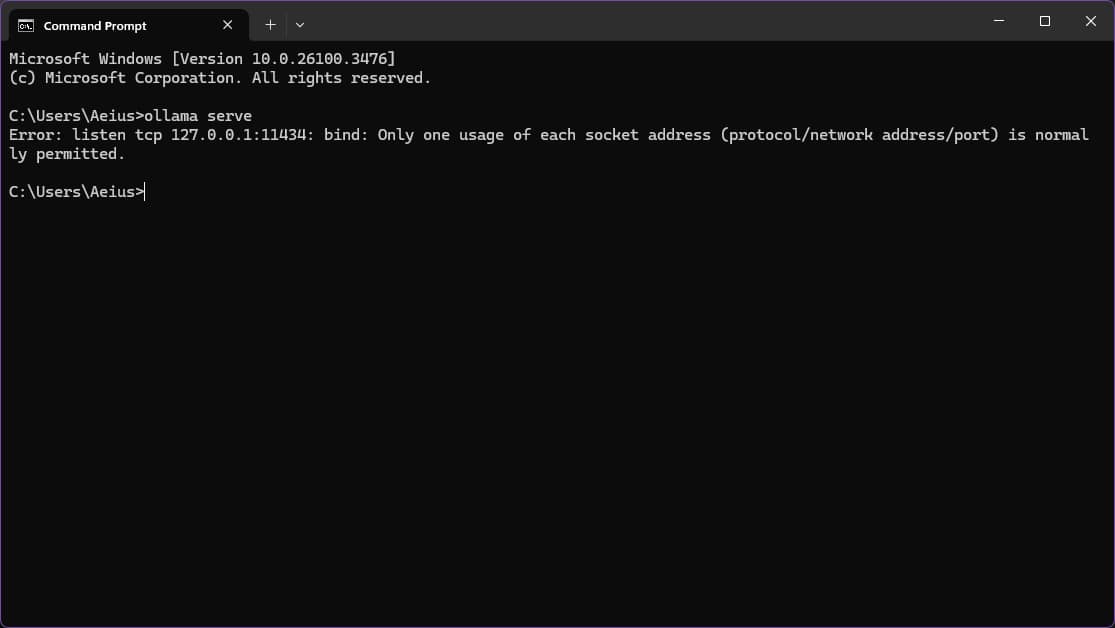Image resolution: width=1115 pixels, height=628 pixels.
Task: Close the Command Prompt tab
Action: 228,25
